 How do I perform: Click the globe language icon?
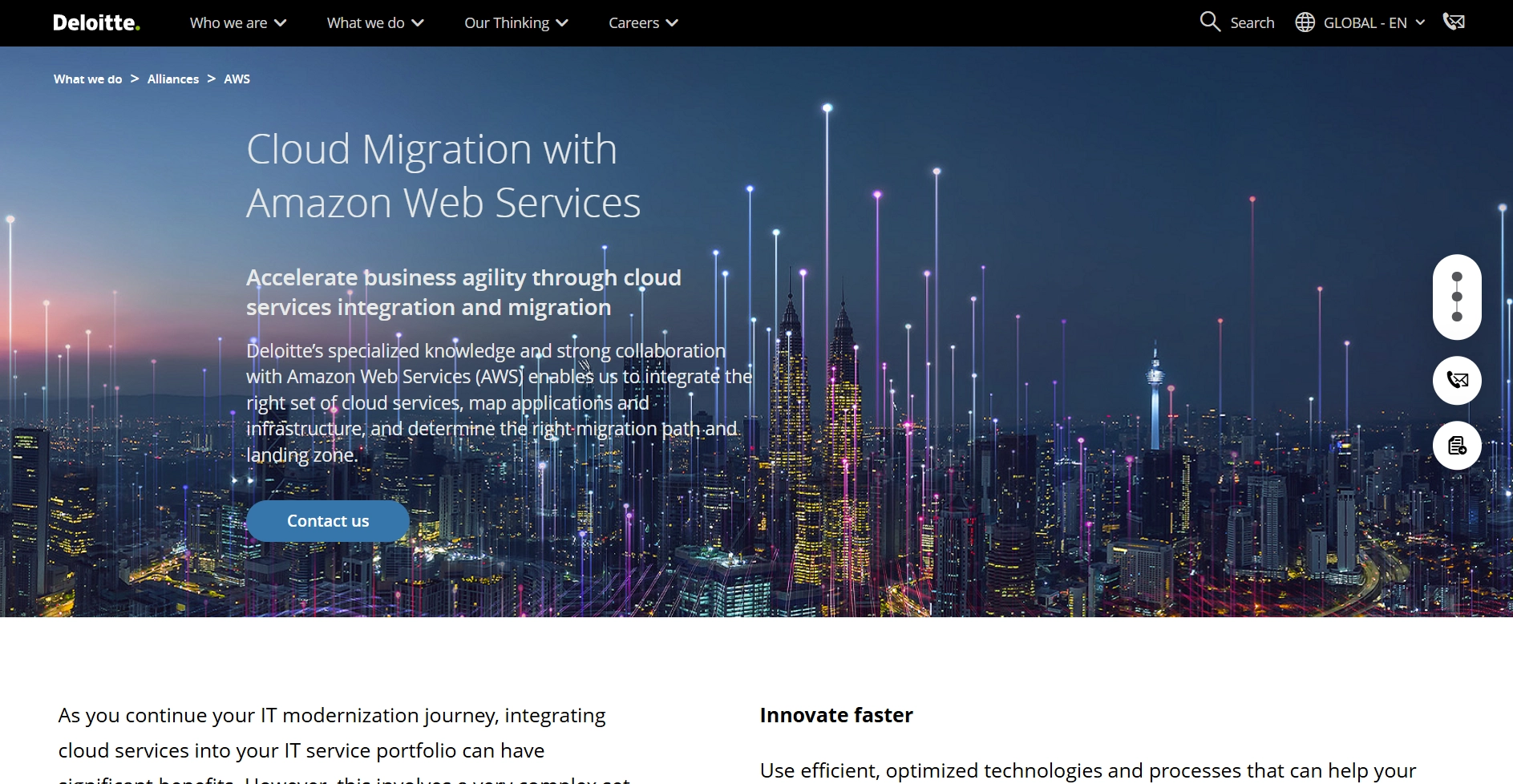pyautogui.click(x=1305, y=22)
